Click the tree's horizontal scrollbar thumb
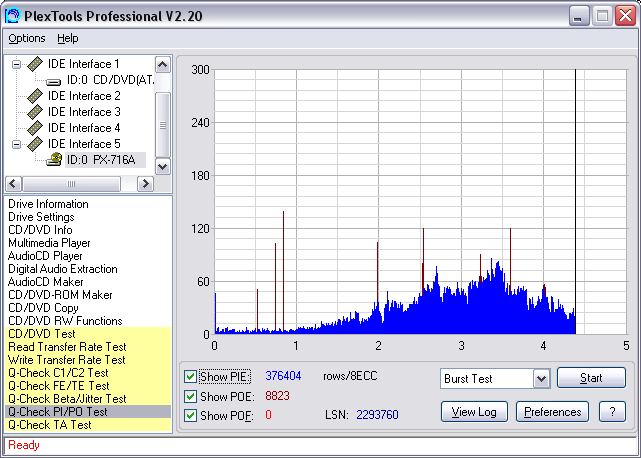The height and width of the screenshot is (458, 641). [x=72, y=184]
